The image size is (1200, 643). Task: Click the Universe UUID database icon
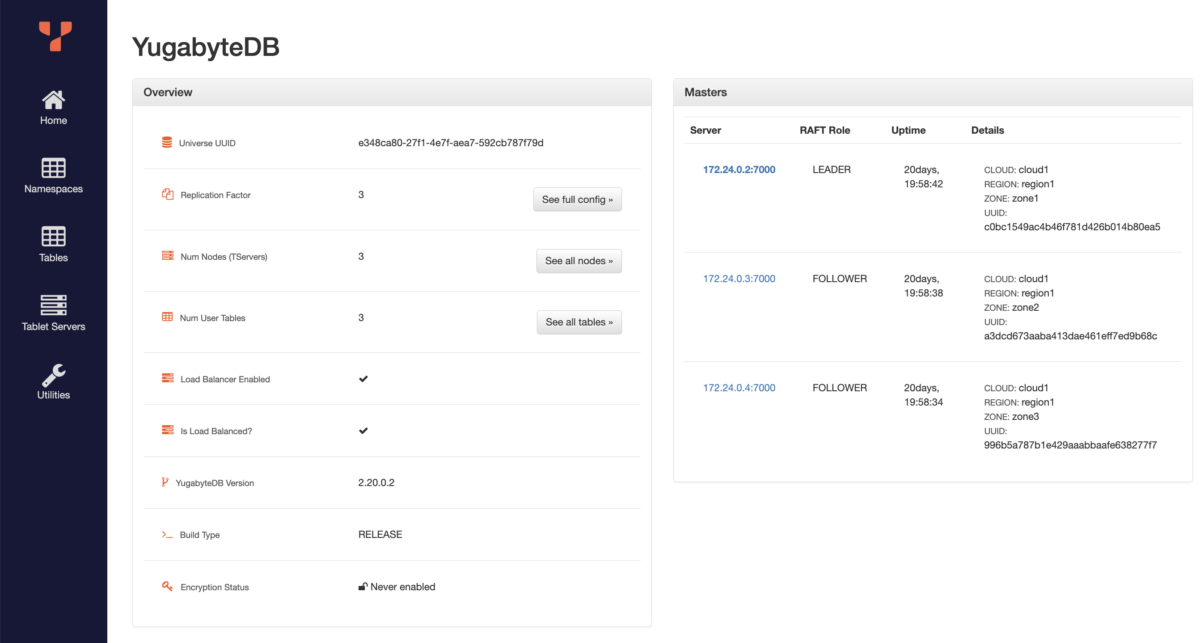166,141
